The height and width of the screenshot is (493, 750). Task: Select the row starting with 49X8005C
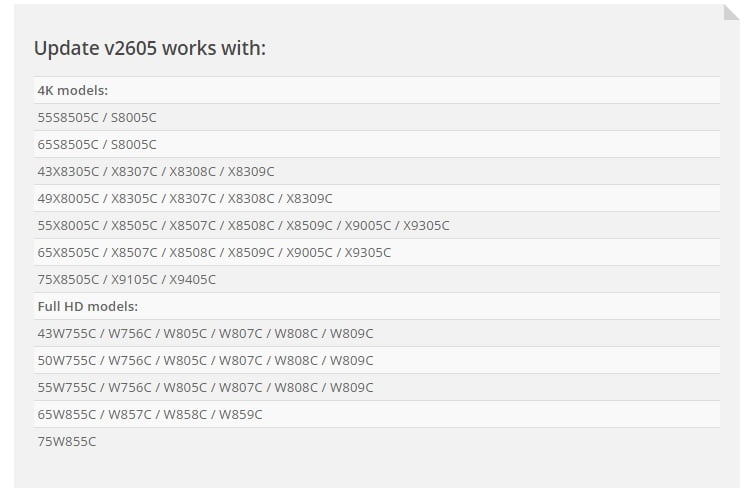click(x=185, y=198)
